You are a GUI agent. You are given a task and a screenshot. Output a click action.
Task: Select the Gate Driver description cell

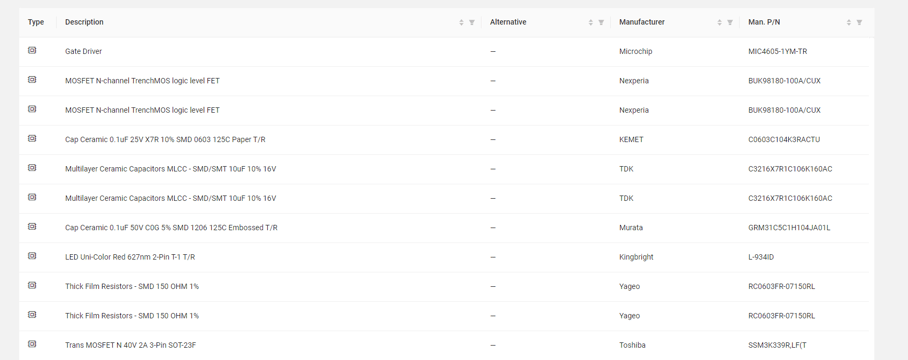[x=83, y=52]
